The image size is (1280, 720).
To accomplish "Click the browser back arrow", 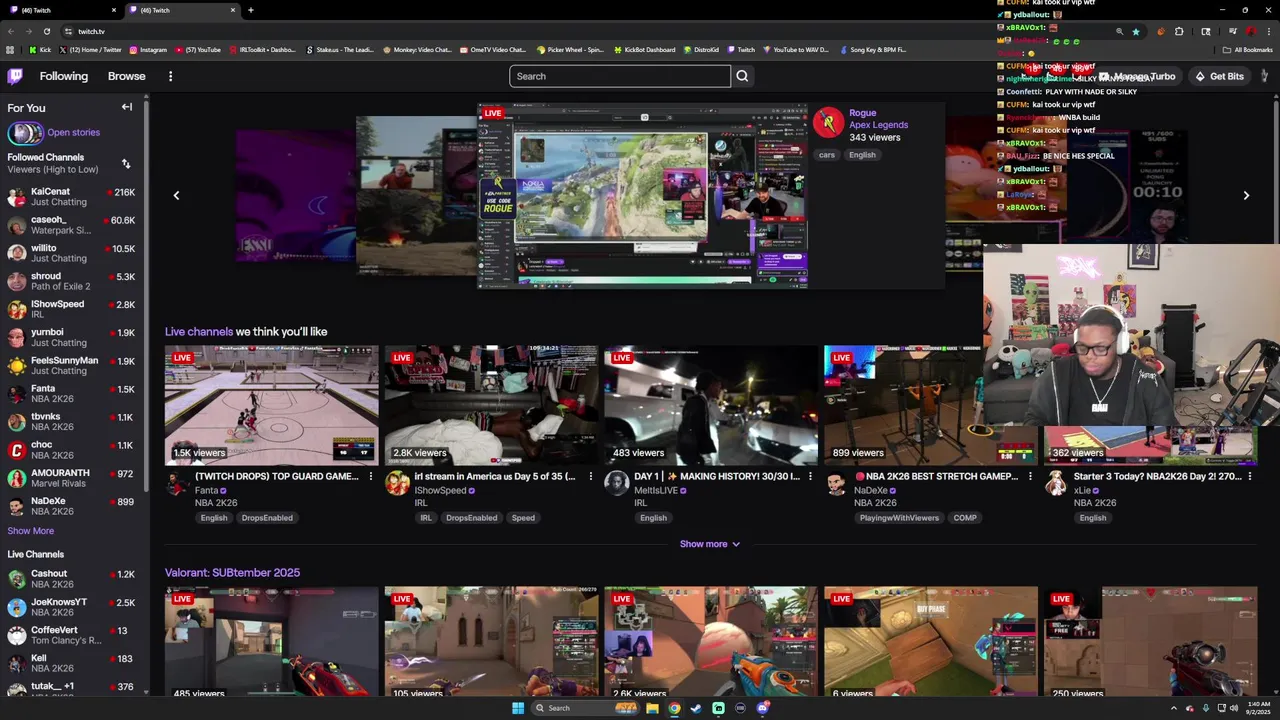I will 12,31.
